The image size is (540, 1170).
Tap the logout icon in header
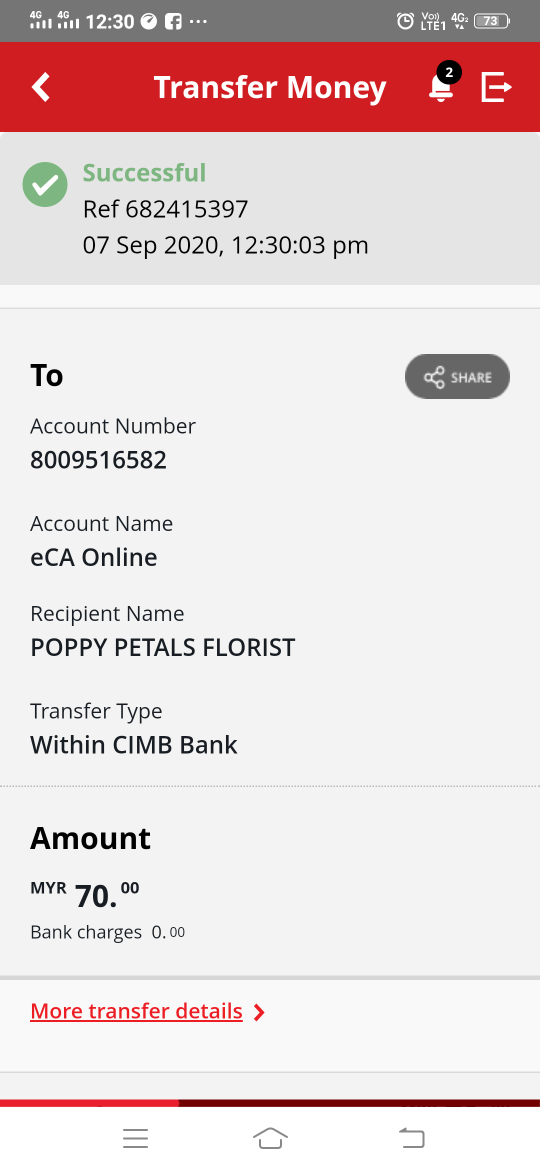tap(497, 87)
